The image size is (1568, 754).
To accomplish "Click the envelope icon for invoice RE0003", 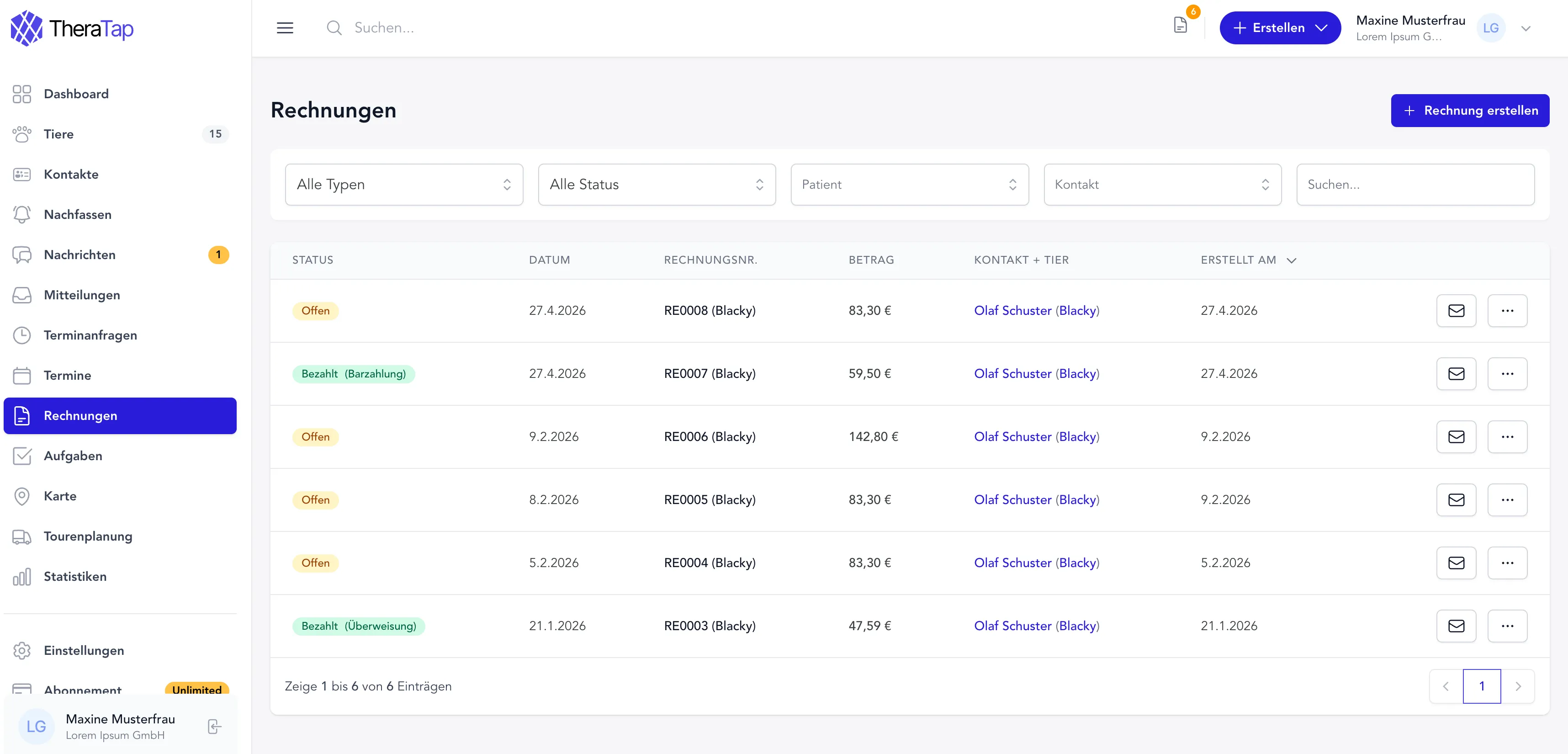I will coord(1456,626).
